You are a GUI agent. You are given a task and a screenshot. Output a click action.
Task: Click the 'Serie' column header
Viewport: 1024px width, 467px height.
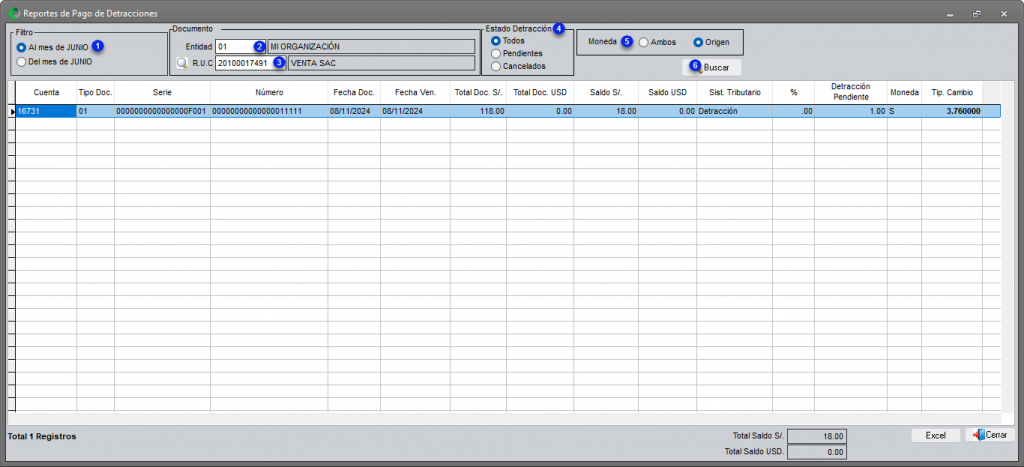(162, 93)
